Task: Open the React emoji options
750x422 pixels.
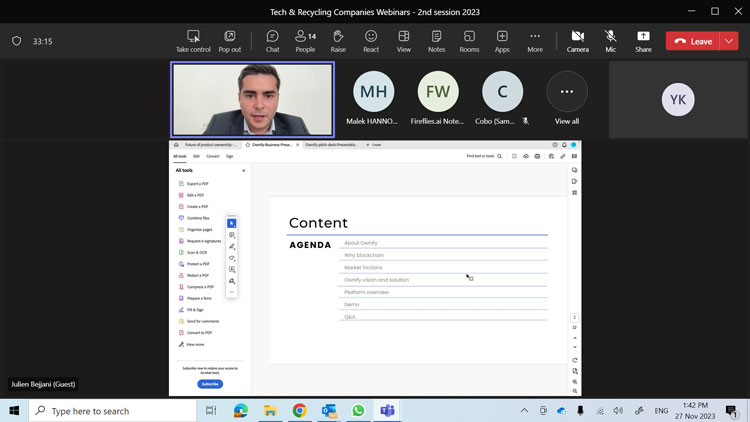Action: click(371, 40)
